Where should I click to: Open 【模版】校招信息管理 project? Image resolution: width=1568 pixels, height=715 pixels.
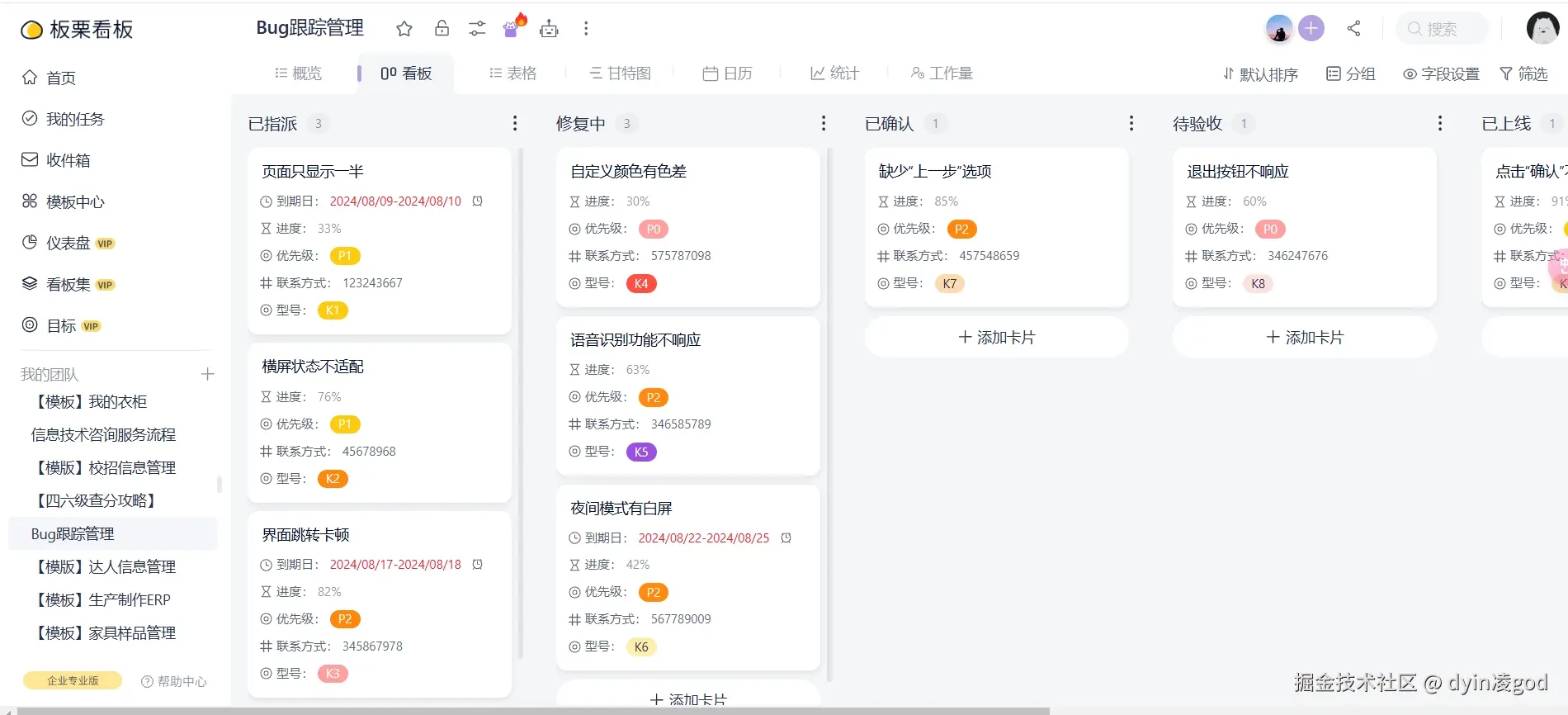click(103, 468)
